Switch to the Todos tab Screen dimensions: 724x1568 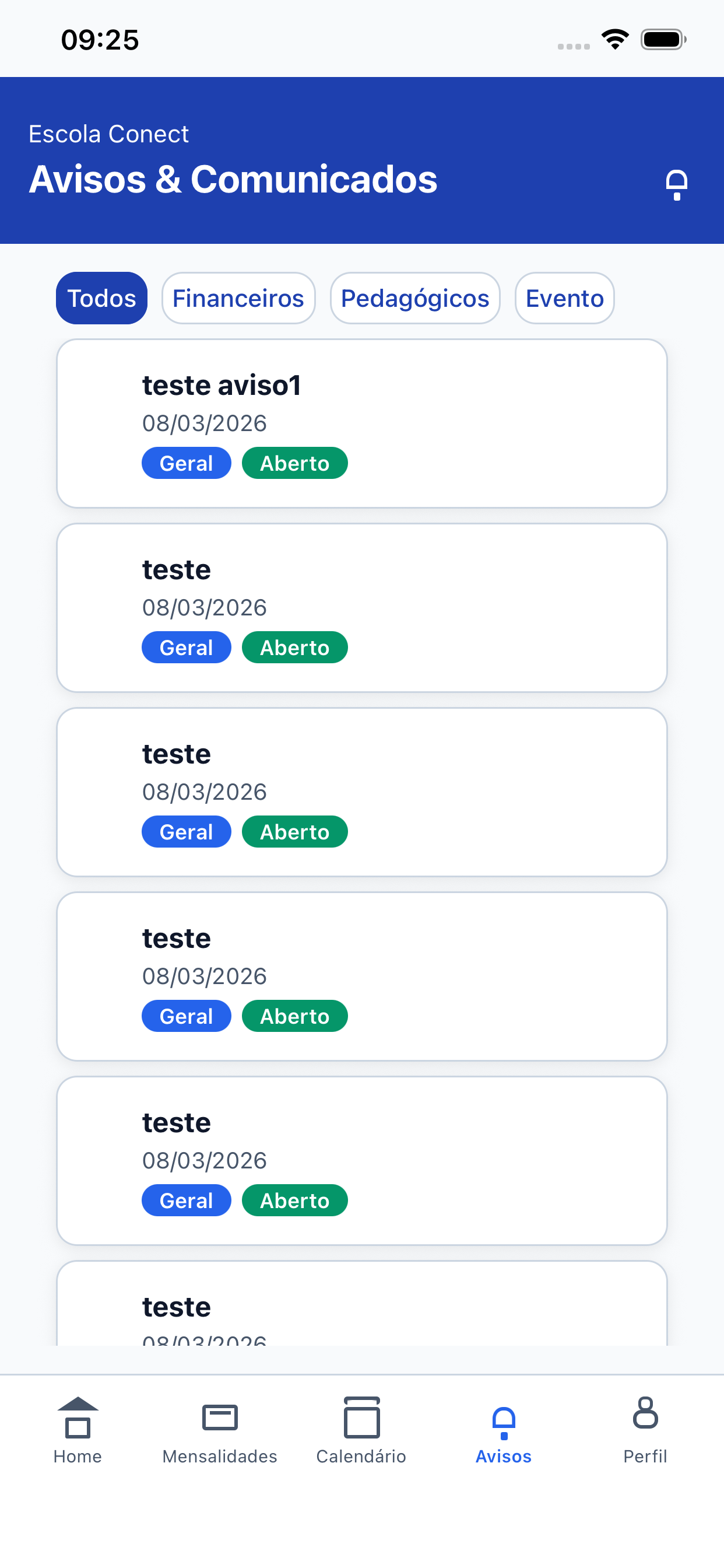coord(101,297)
